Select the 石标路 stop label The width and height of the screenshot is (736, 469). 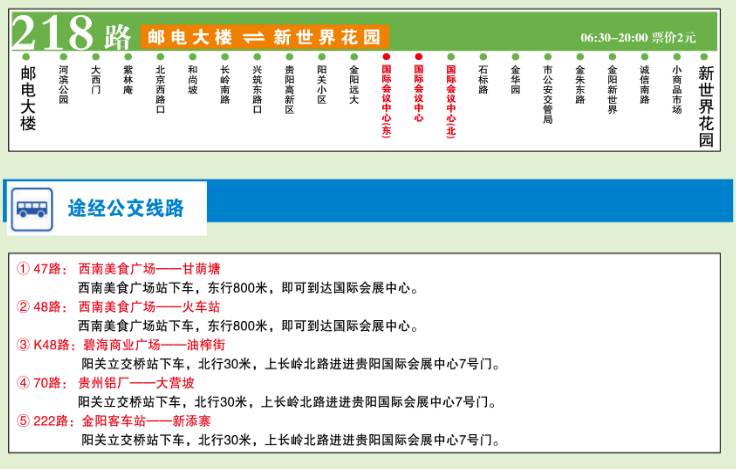click(483, 80)
